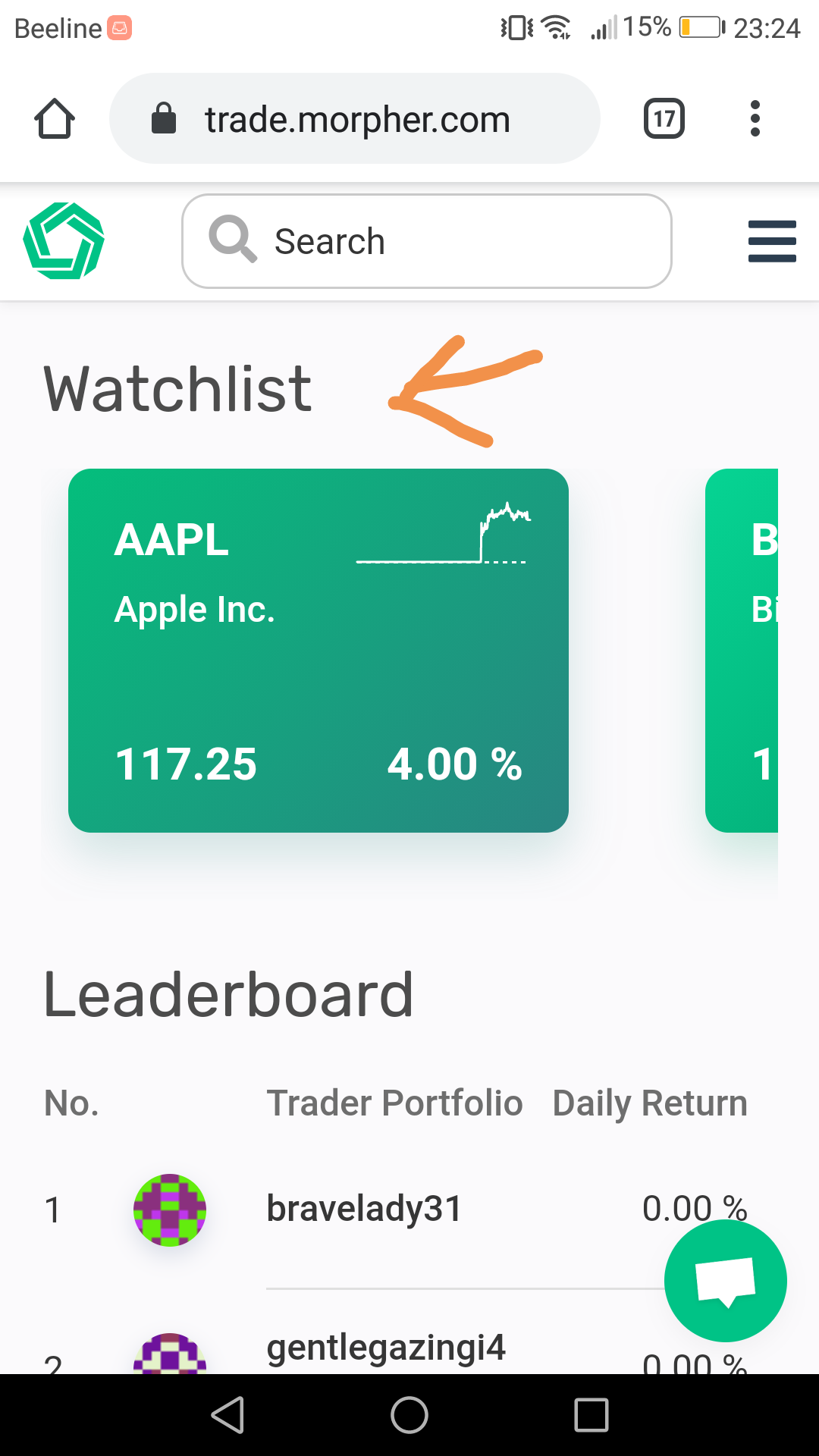Open gentlegazingi4 trader profile
The height and width of the screenshot is (1456, 819).
coord(386,1348)
